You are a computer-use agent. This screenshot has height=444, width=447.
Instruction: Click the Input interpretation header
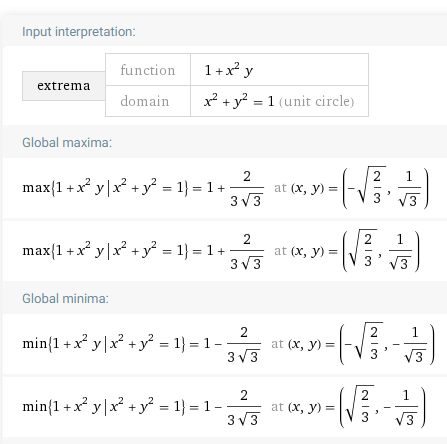(79, 32)
